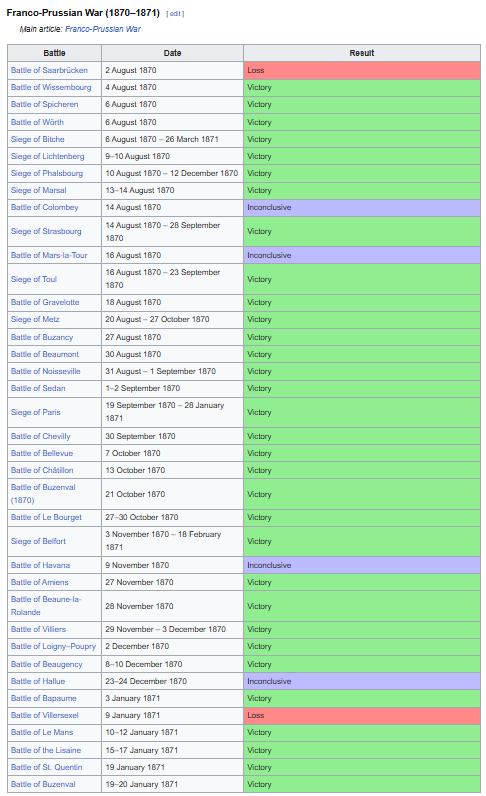Follow the Siege of Bitche link
The height and width of the screenshot is (796, 486).
(x=38, y=139)
